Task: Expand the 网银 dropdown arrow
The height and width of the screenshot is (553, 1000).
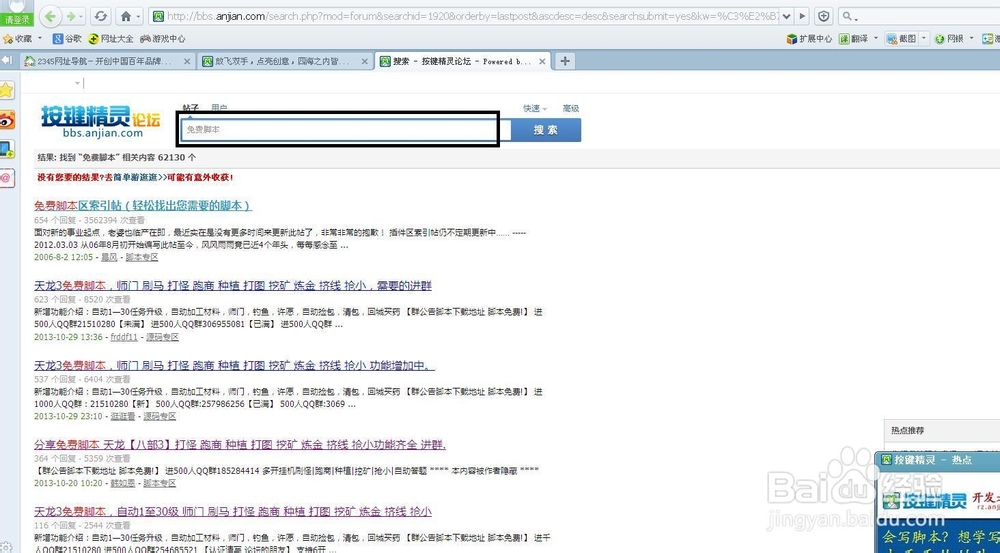Action: (x=971, y=38)
